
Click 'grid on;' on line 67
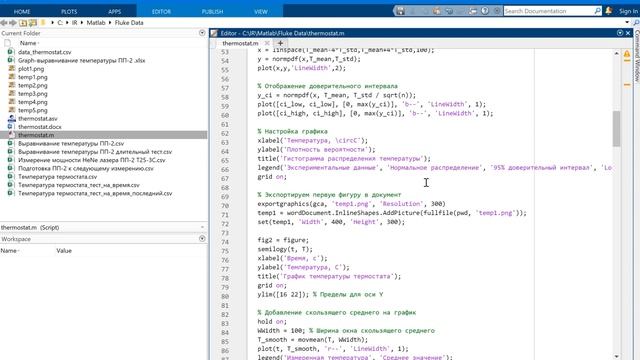tap(272, 177)
